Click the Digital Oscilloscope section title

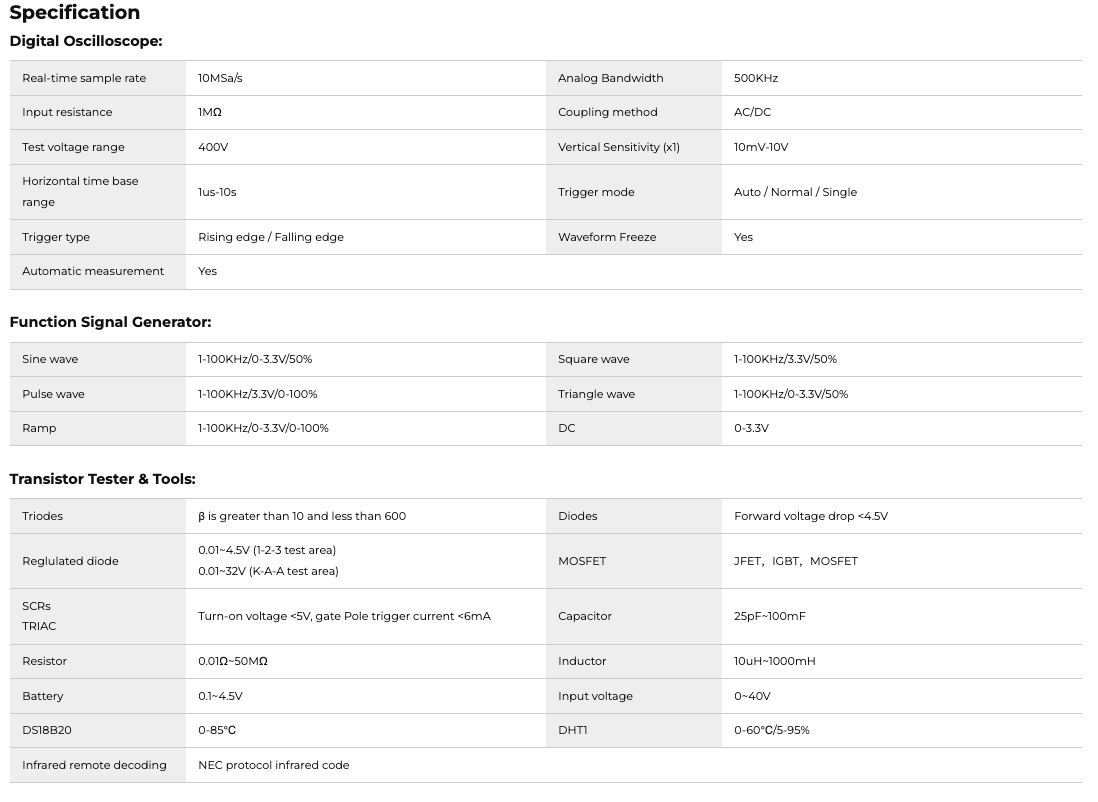(86, 42)
